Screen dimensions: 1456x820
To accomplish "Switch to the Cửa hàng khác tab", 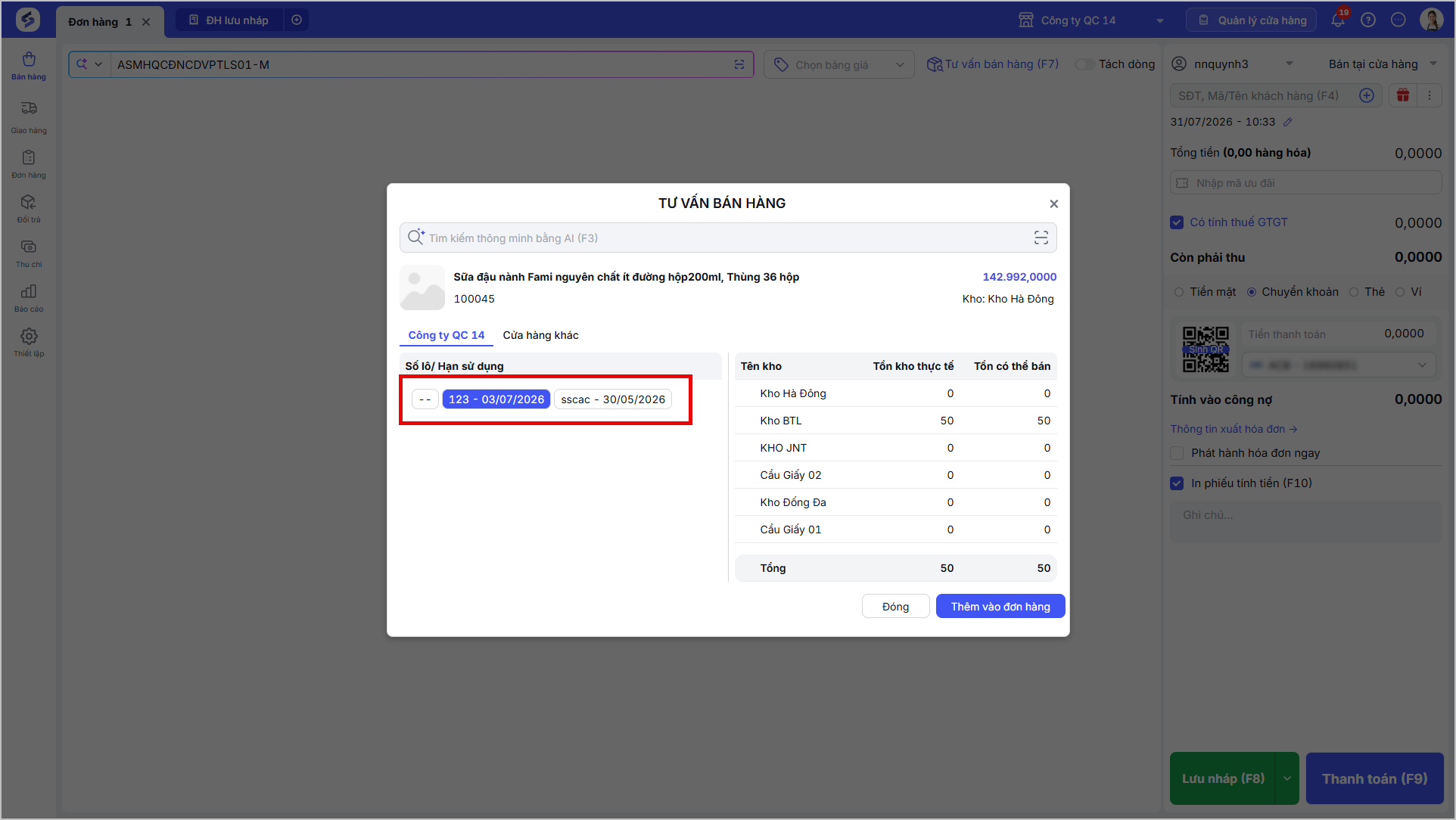I will 540,335.
